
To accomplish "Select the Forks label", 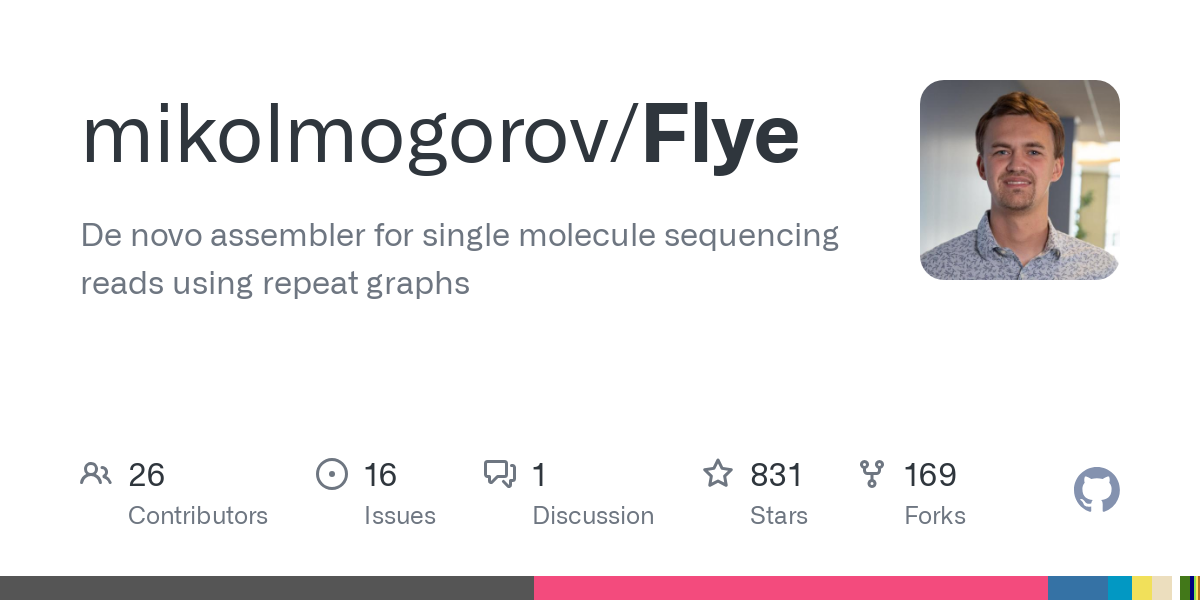I will tap(935, 516).
